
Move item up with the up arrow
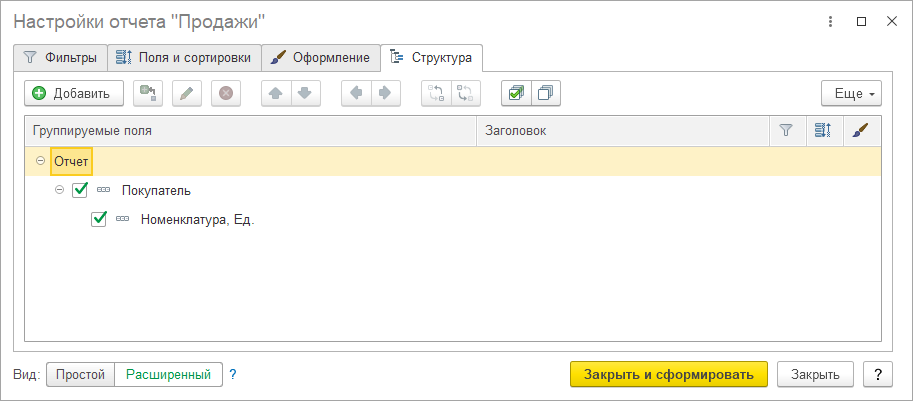tap(276, 93)
